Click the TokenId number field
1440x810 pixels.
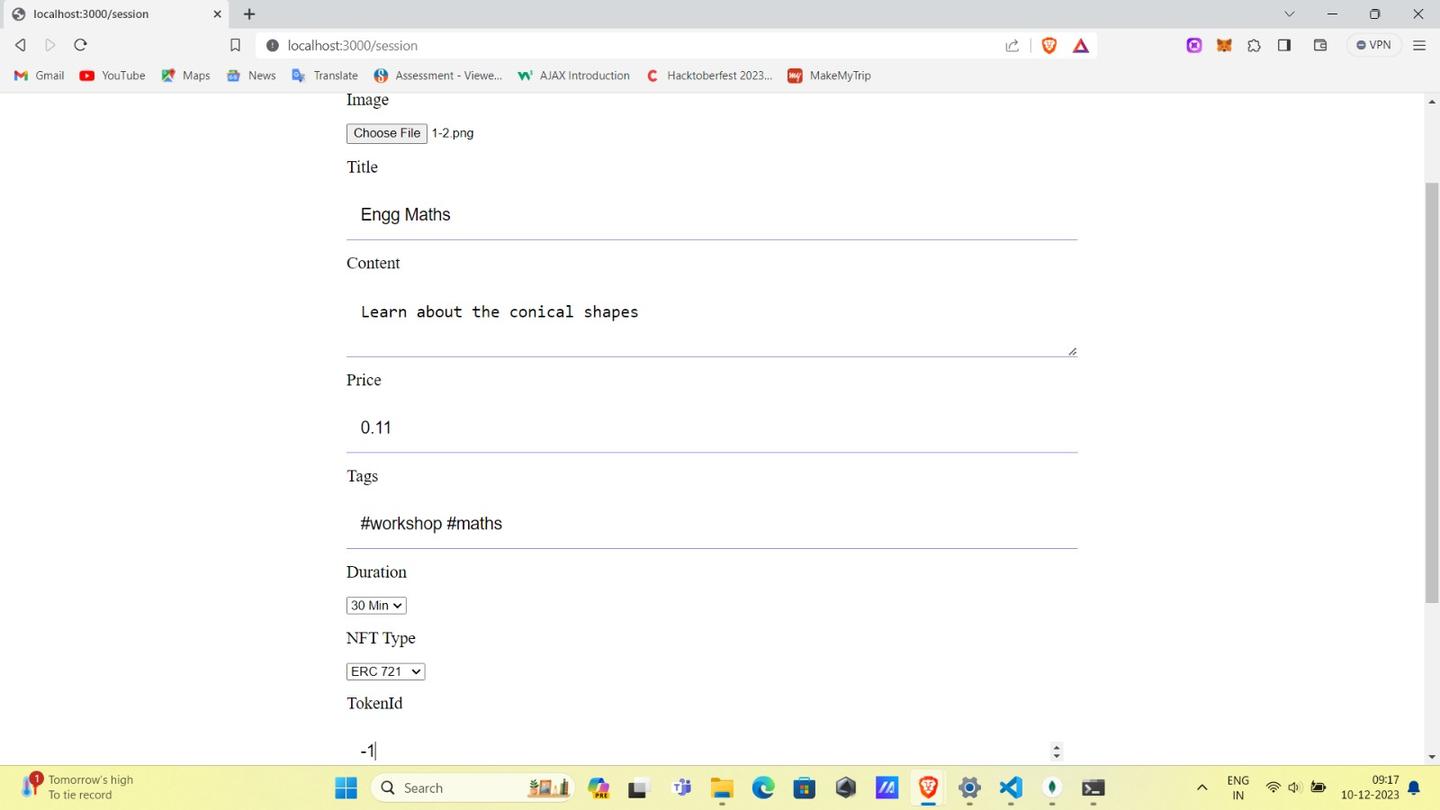(x=712, y=750)
